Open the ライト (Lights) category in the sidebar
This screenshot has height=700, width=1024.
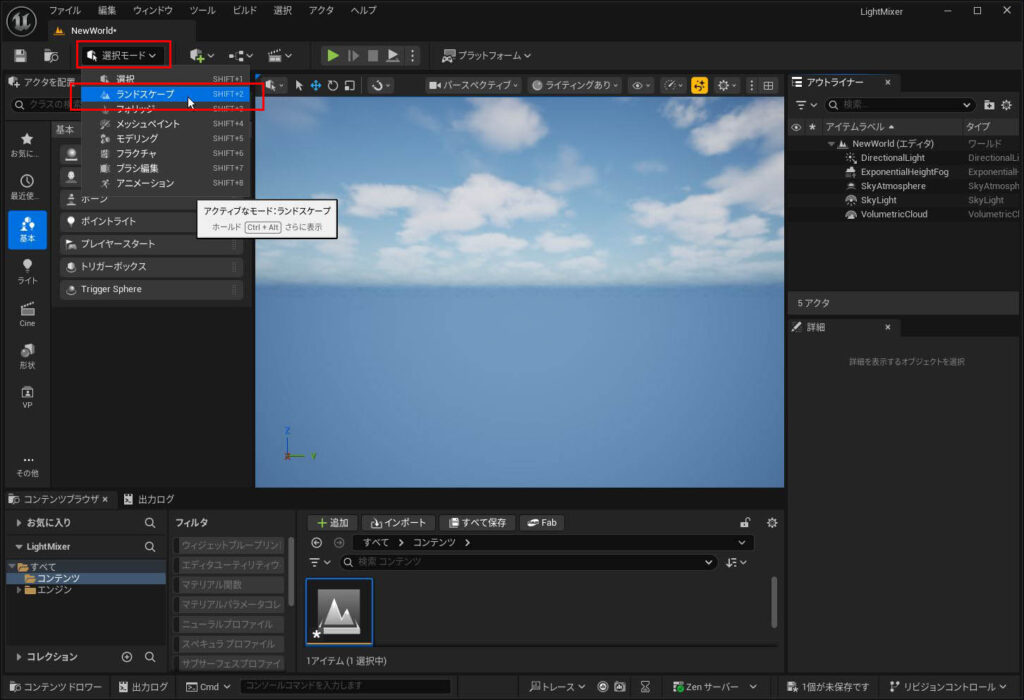pos(27,271)
